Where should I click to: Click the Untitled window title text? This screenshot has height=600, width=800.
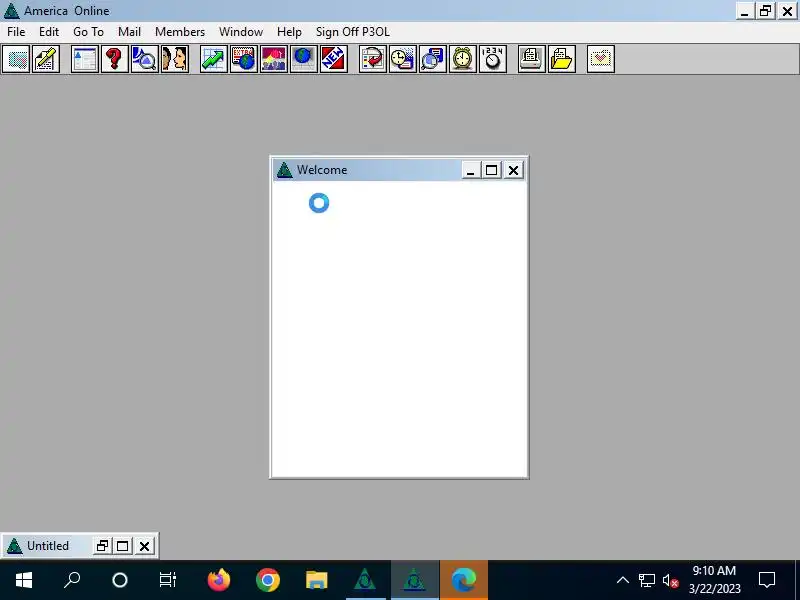[x=48, y=546]
